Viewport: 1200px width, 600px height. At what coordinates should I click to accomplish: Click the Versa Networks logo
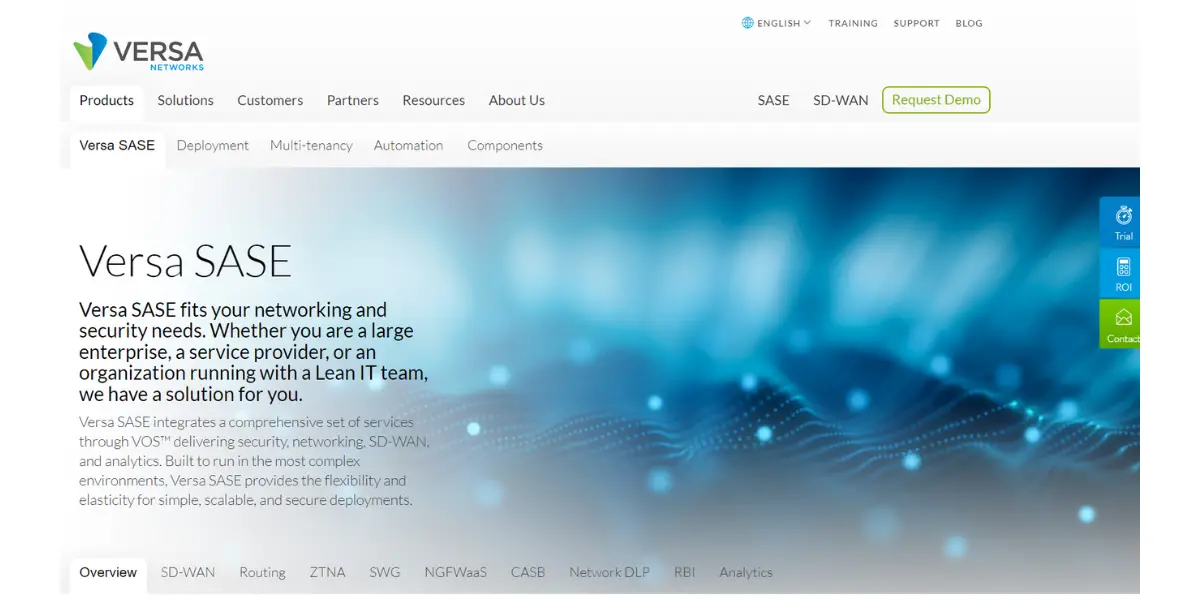(138, 52)
